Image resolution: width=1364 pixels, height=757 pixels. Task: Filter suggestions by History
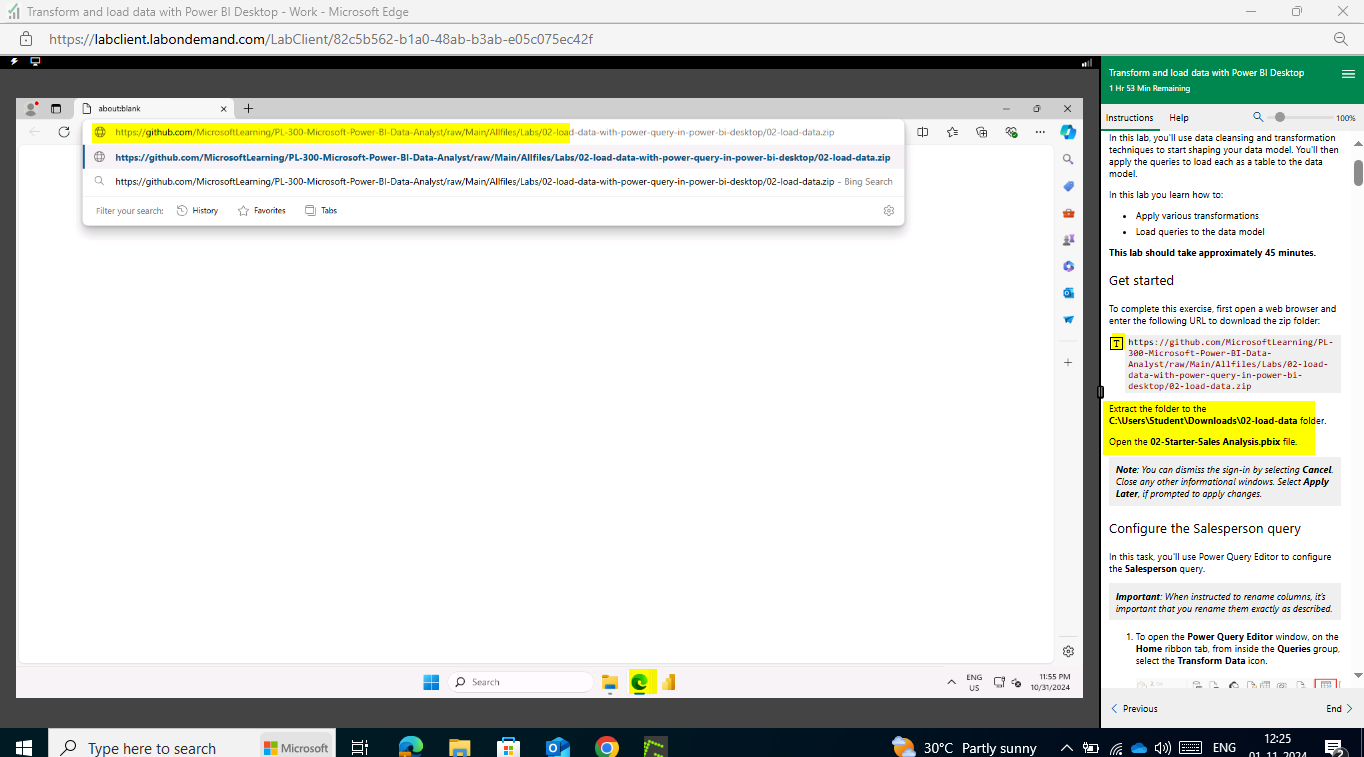197,211
